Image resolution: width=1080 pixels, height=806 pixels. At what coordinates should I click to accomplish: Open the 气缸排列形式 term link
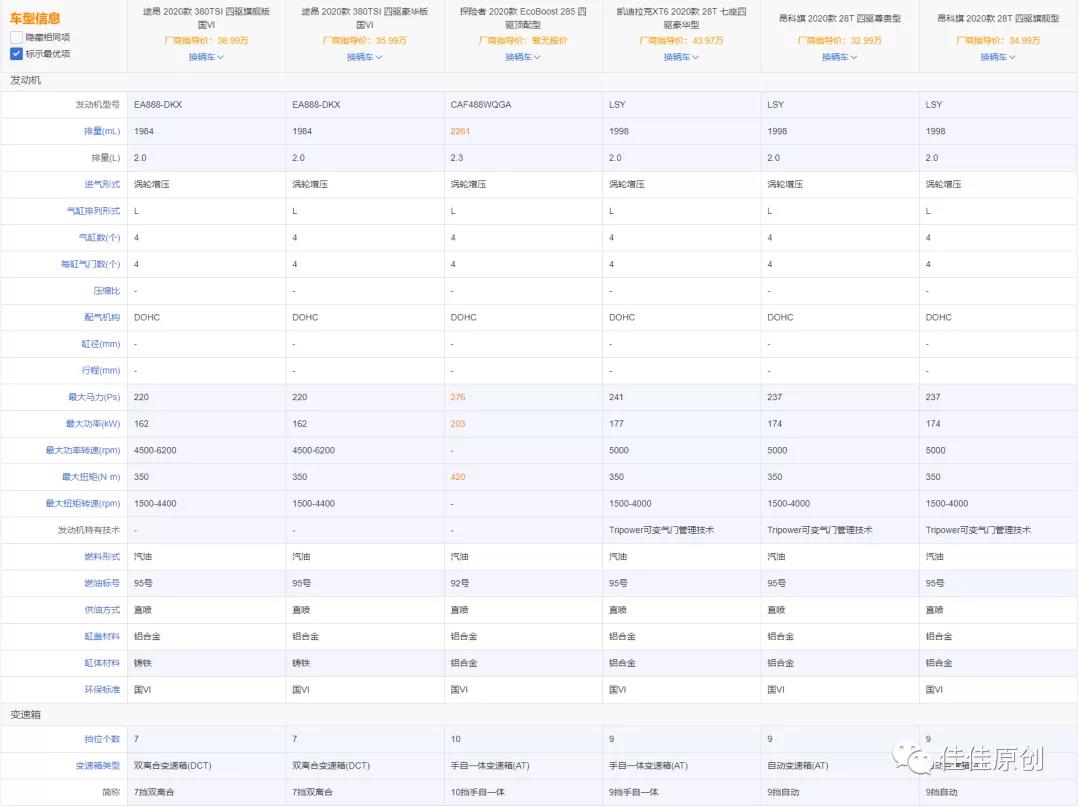click(x=93, y=211)
